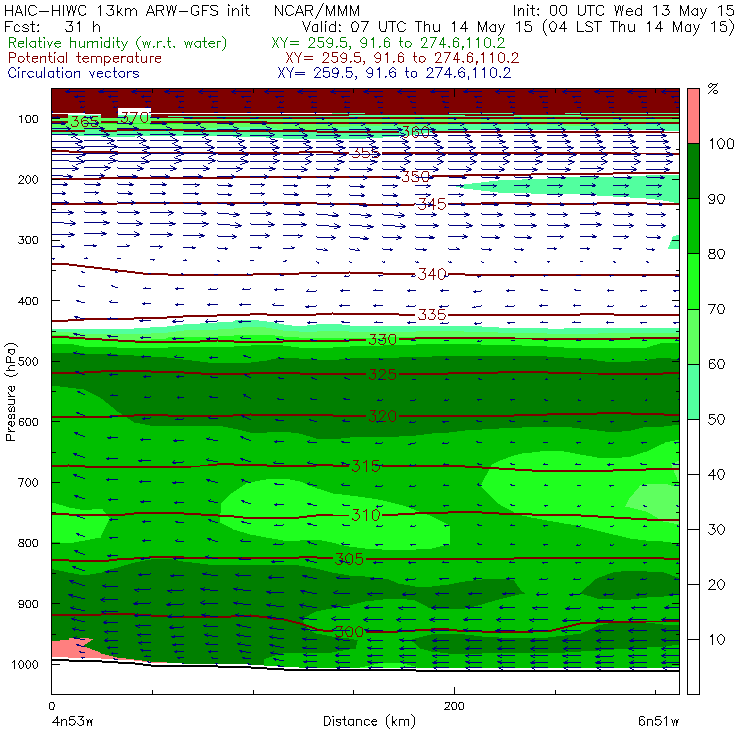
Task: Click the blue XY coordinates text for vectors
Action: tap(394, 73)
